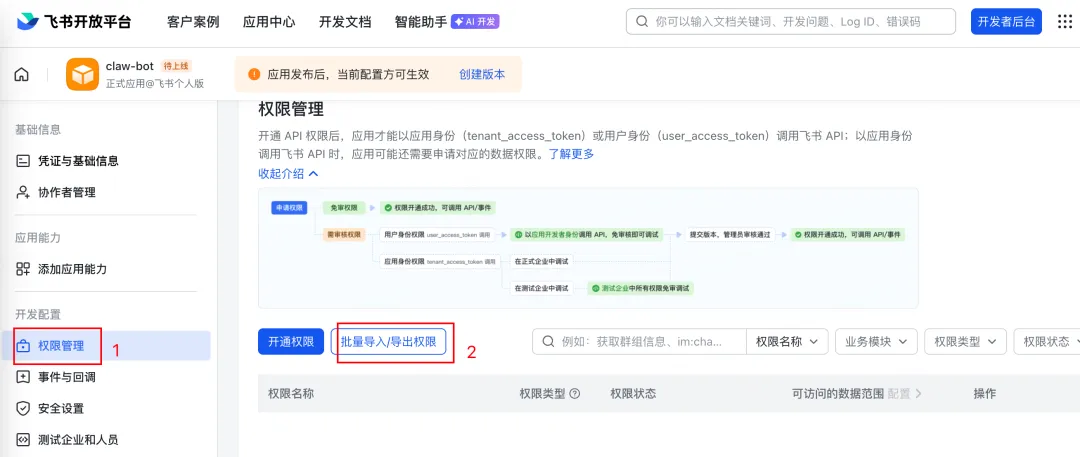Click the Feishu Open Platform logo
The height and width of the screenshot is (457, 1080).
(x=74, y=21)
